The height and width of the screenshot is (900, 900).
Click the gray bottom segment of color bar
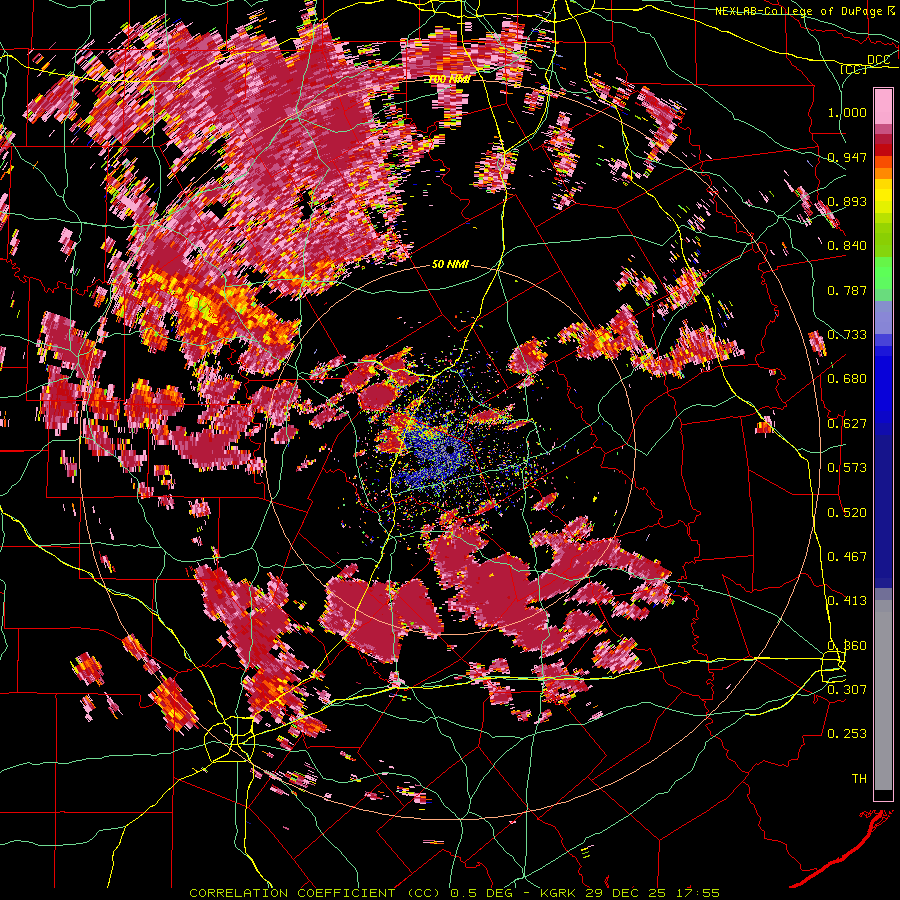pos(883,695)
